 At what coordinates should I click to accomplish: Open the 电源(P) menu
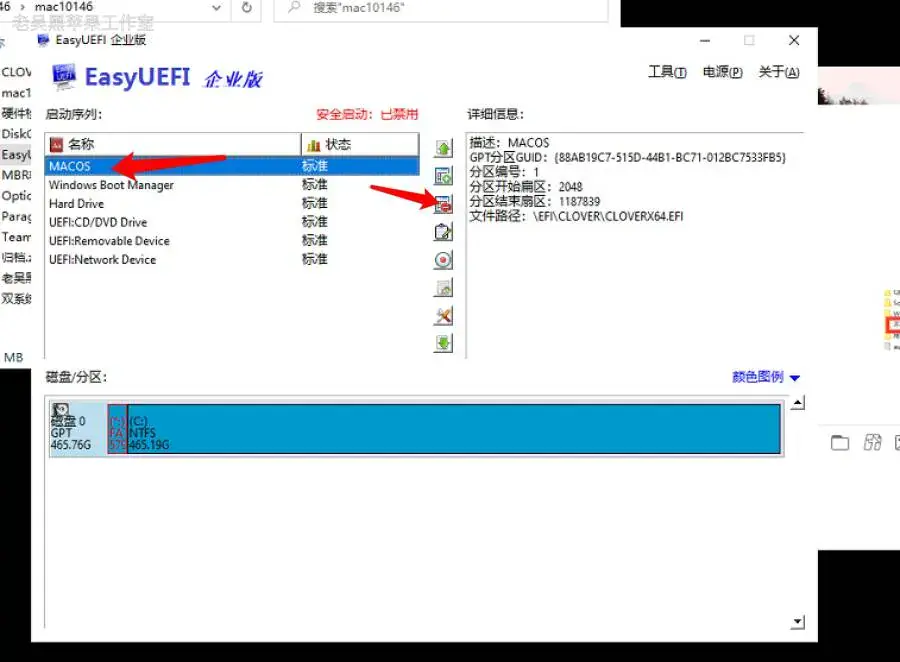(722, 72)
